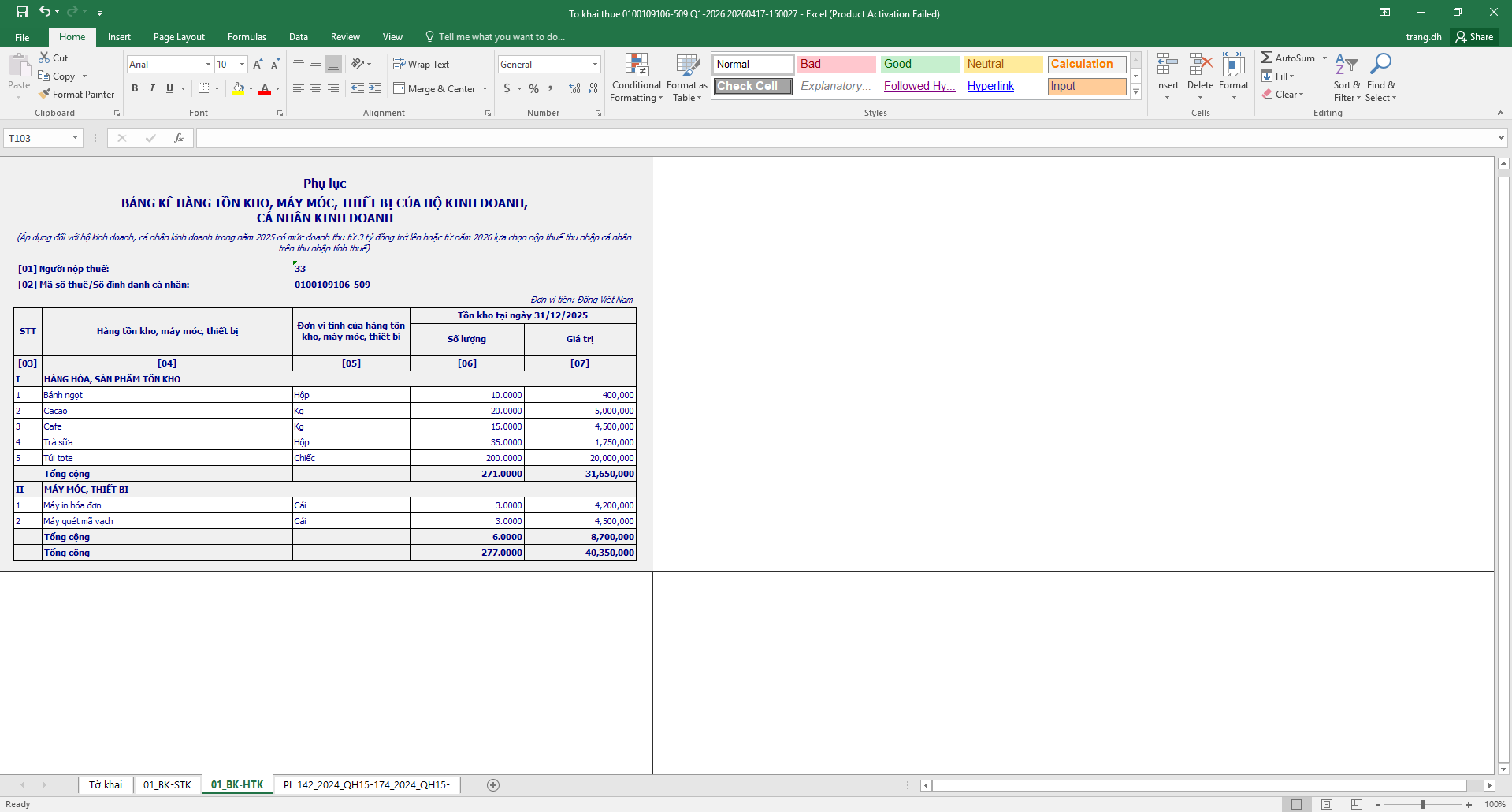Open Conditional Formatting menu
Screen dimensions: 1512x812
pos(636,78)
